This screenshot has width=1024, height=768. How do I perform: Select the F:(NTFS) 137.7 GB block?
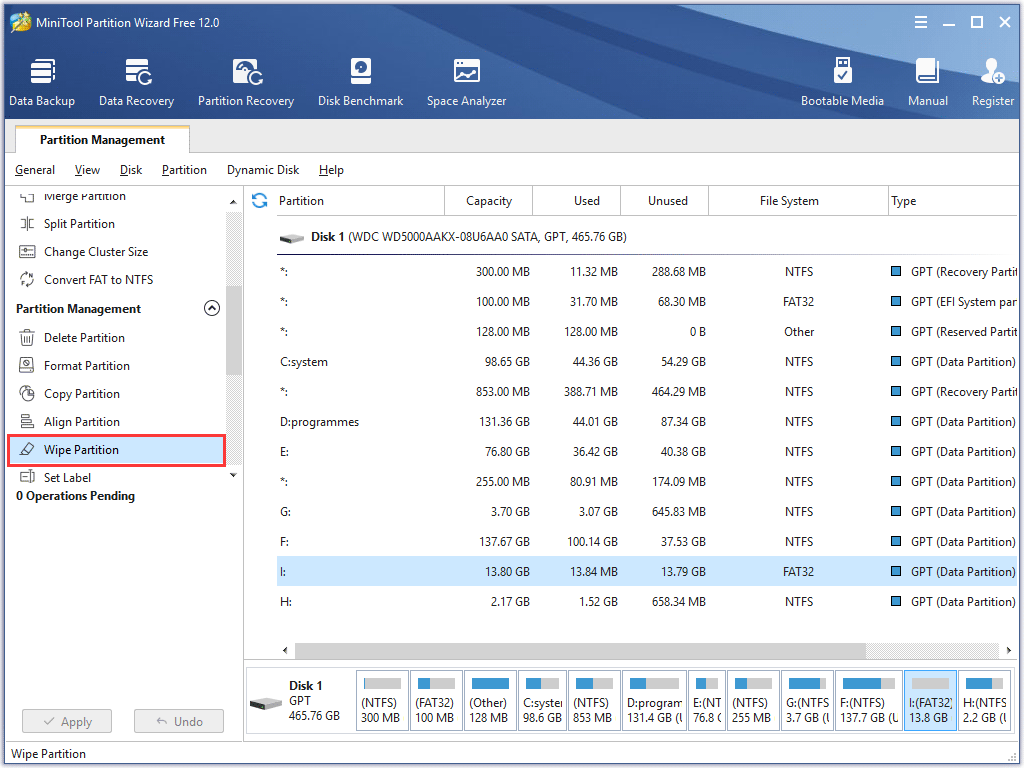869,701
